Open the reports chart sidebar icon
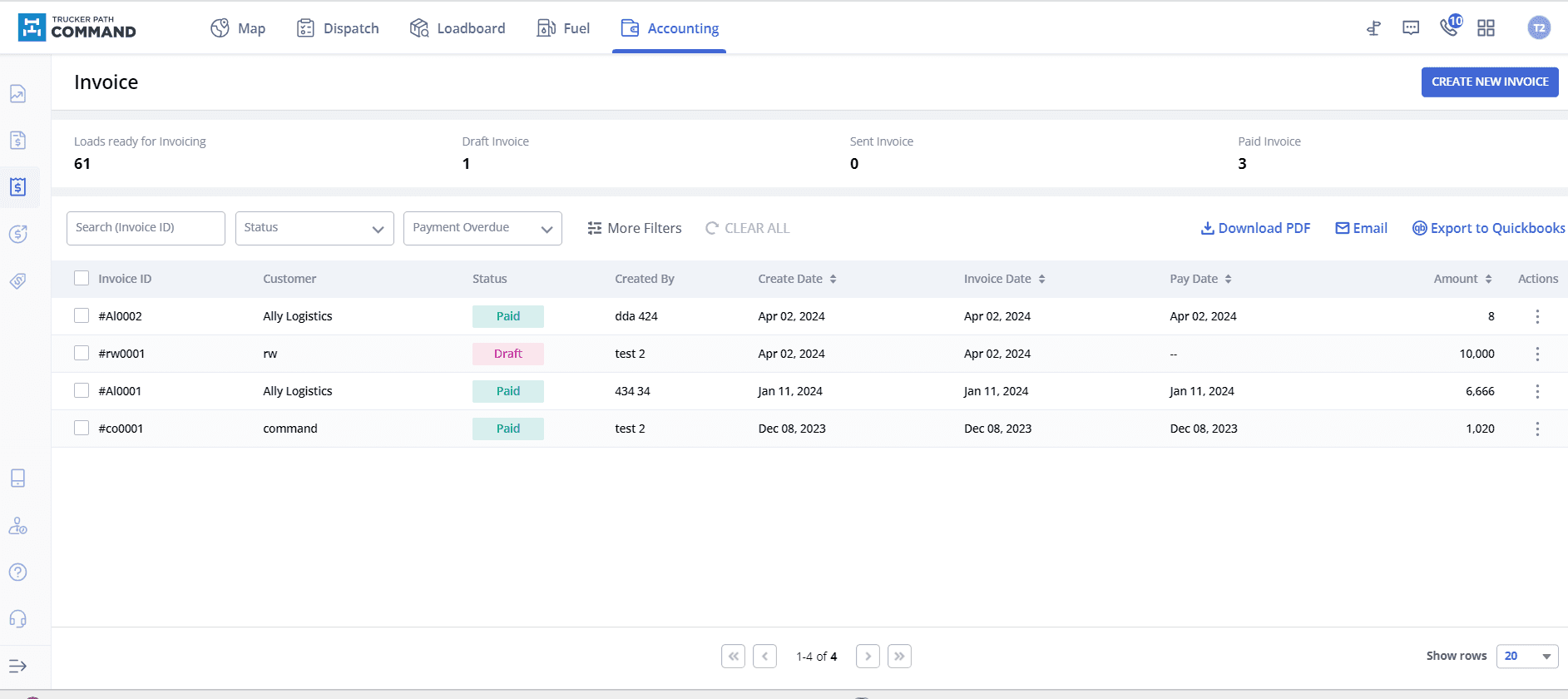This screenshot has width=1568, height=699. [x=17, y=94]
